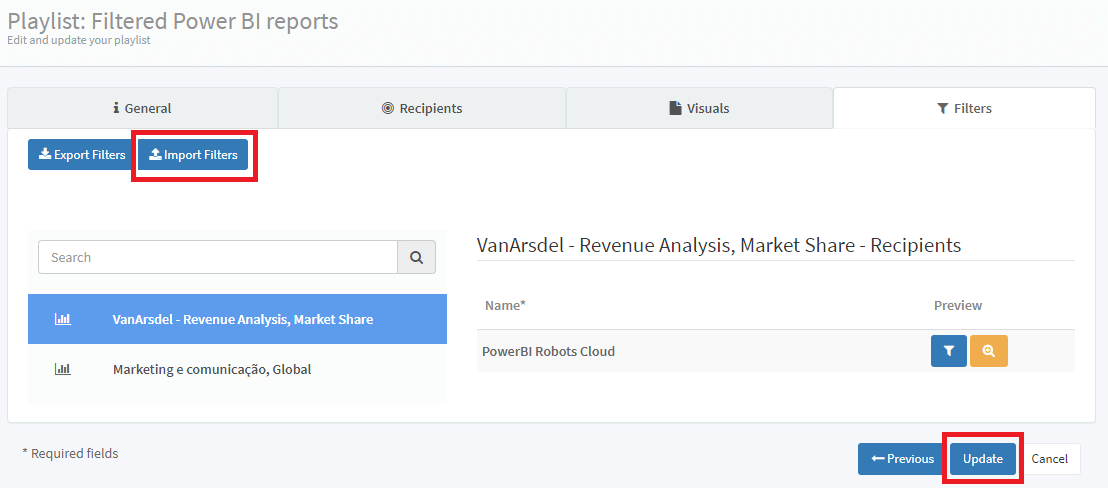The image size is (1108, 488).
Task: Click the orange magnifier preview icon button
Action: pyautogui.click(x=989, y=351)
